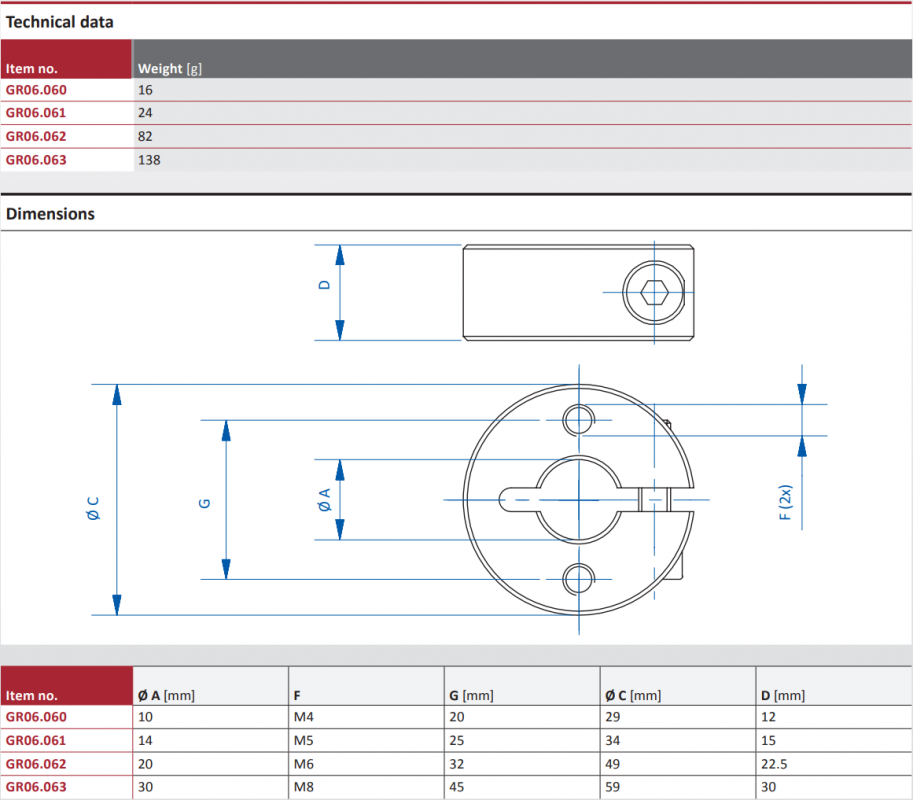Select thread size M4 for GR06.060
Screen dimensions: 913x800
pos(303,717)
